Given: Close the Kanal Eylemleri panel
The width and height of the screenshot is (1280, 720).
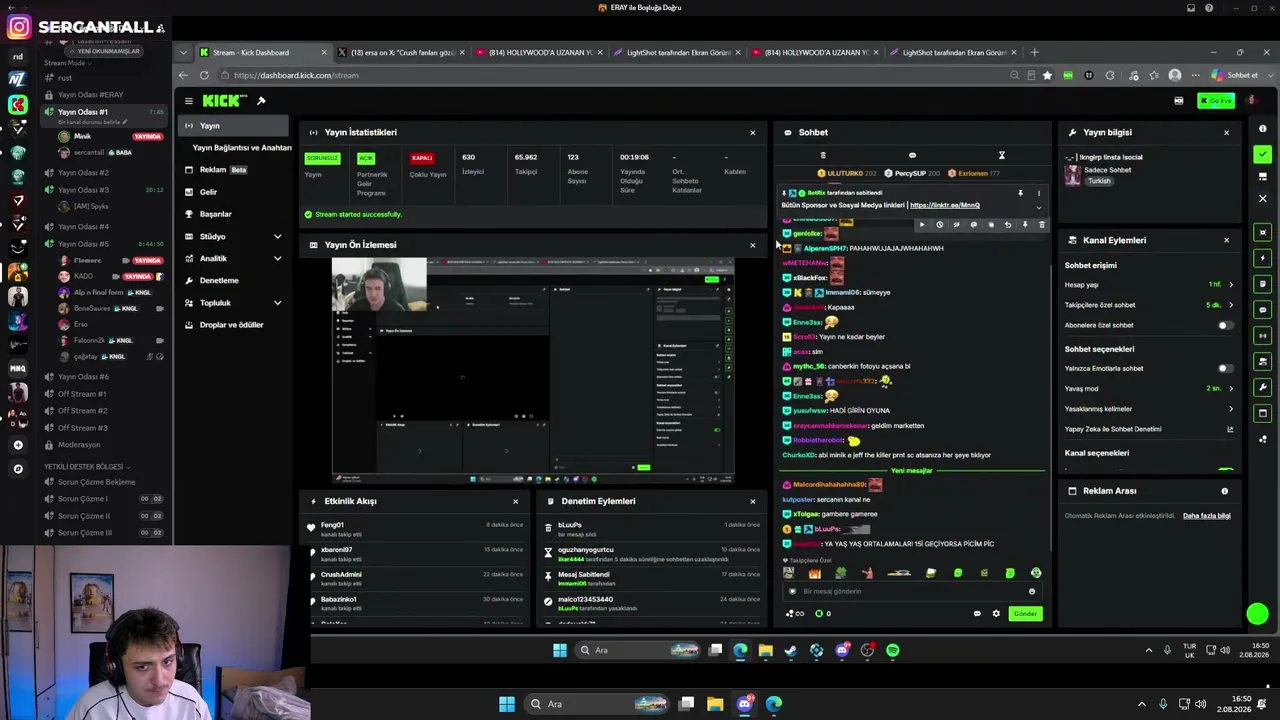Looking at the screenshot, I should tap(1227, 240).
